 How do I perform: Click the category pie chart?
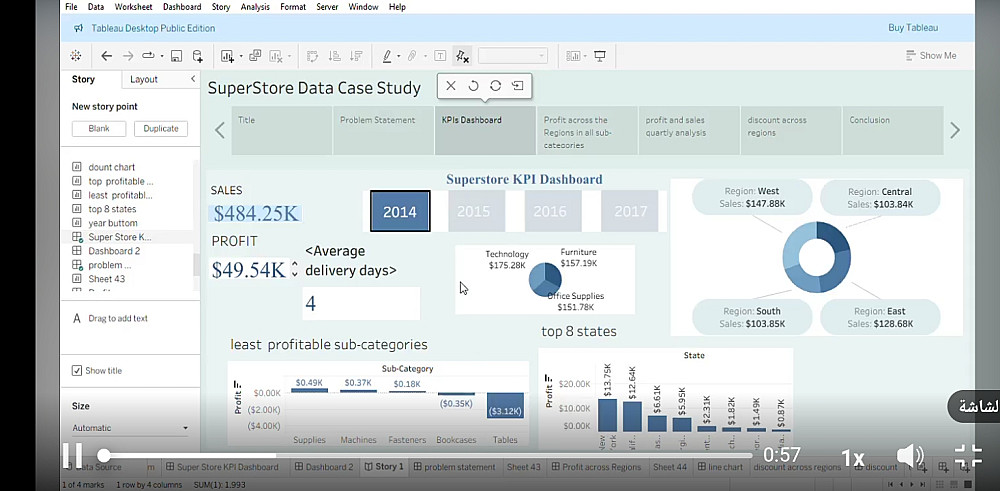point(545,279)
